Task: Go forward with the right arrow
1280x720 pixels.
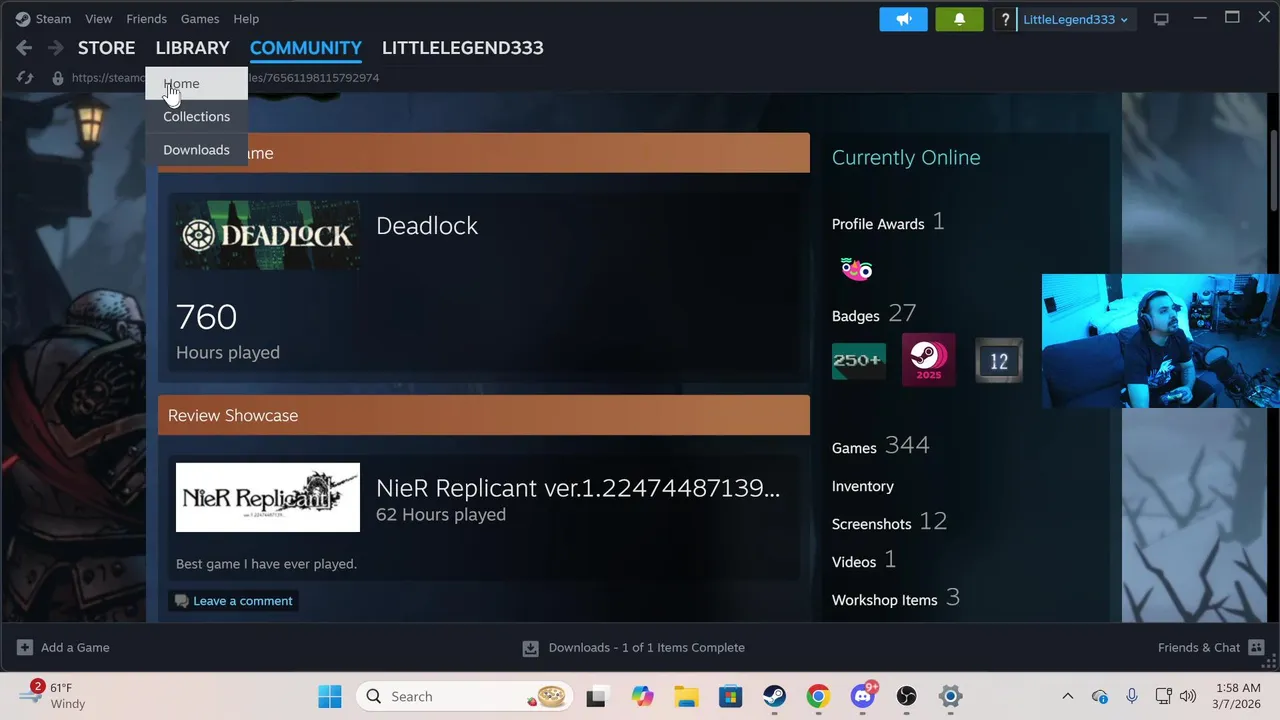Action: (x=55, y=48)
